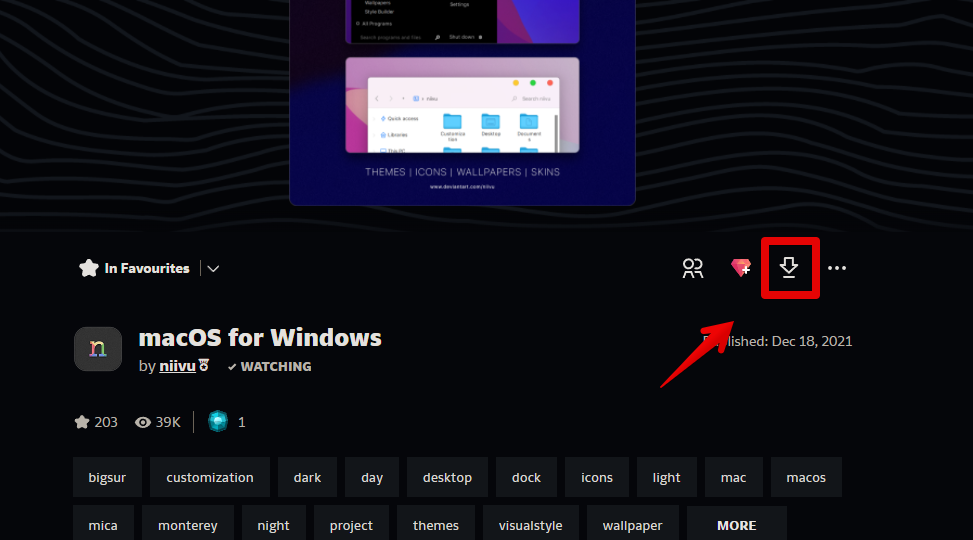Image resolution: width=973 pixels, height=540 pixels.
Task: Select the night tag
Action: click(x=274, y=525)
